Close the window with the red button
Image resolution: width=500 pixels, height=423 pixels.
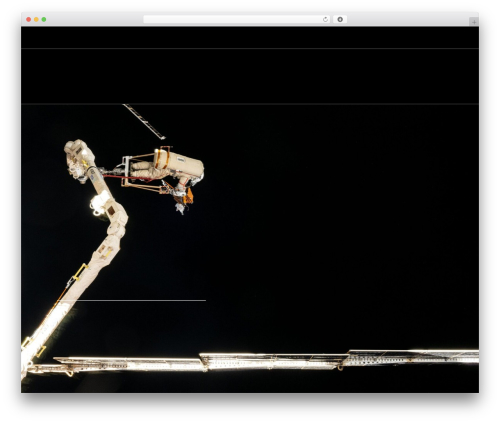click(x=29, y=19)
